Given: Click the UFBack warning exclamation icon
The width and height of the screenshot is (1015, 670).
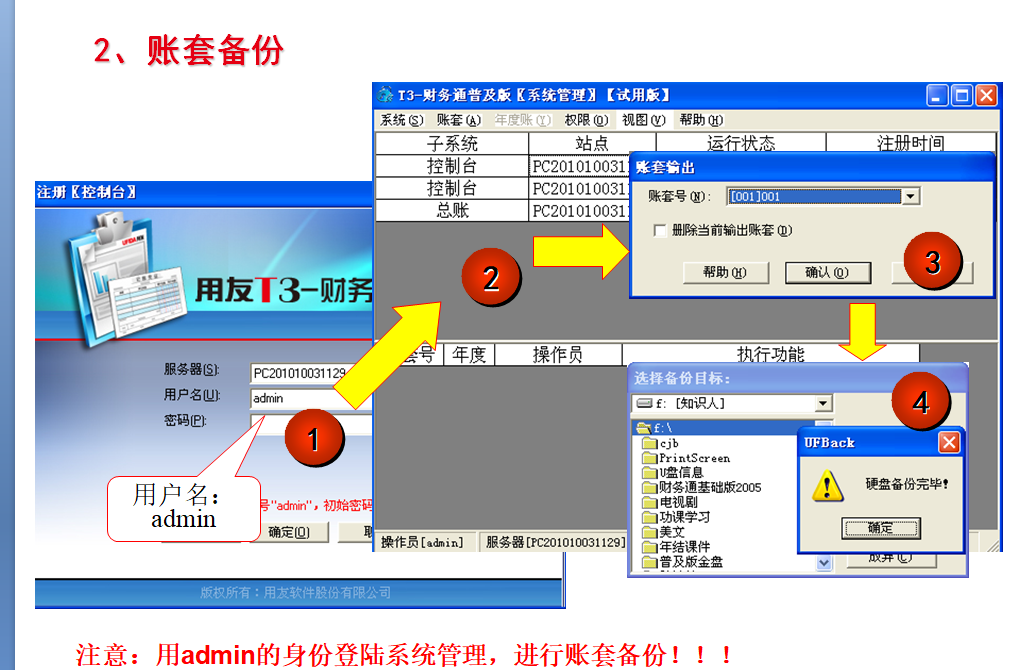Looking at the screenshot, I should 828,486.
